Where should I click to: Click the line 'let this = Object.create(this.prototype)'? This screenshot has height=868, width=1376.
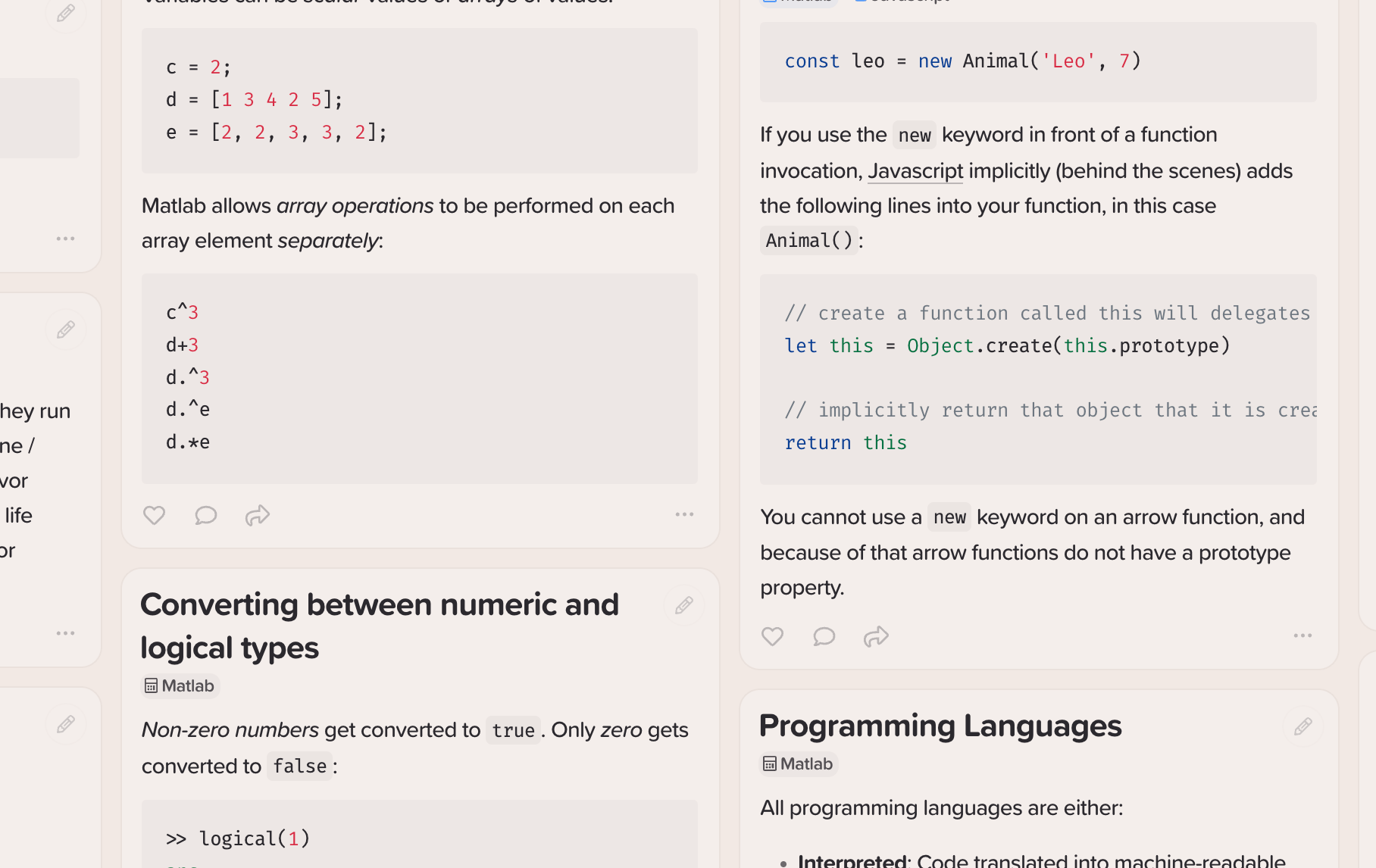pos(1007,346)
